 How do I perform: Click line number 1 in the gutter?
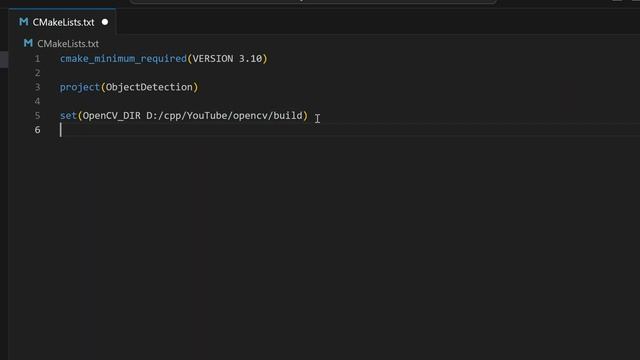tap(37, 59)
